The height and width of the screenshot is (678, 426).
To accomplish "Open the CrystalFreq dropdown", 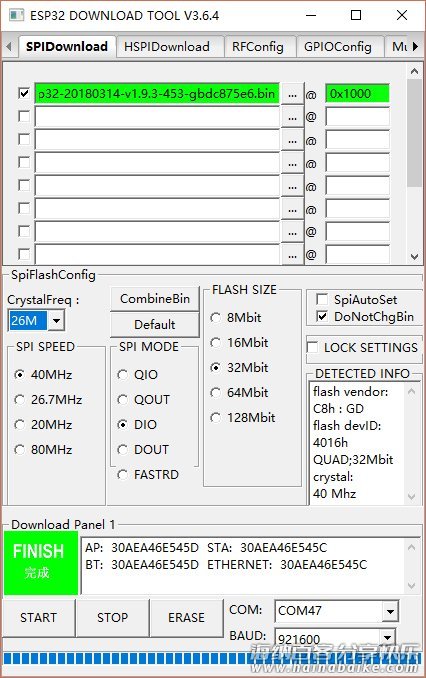I will pos(56,321).
